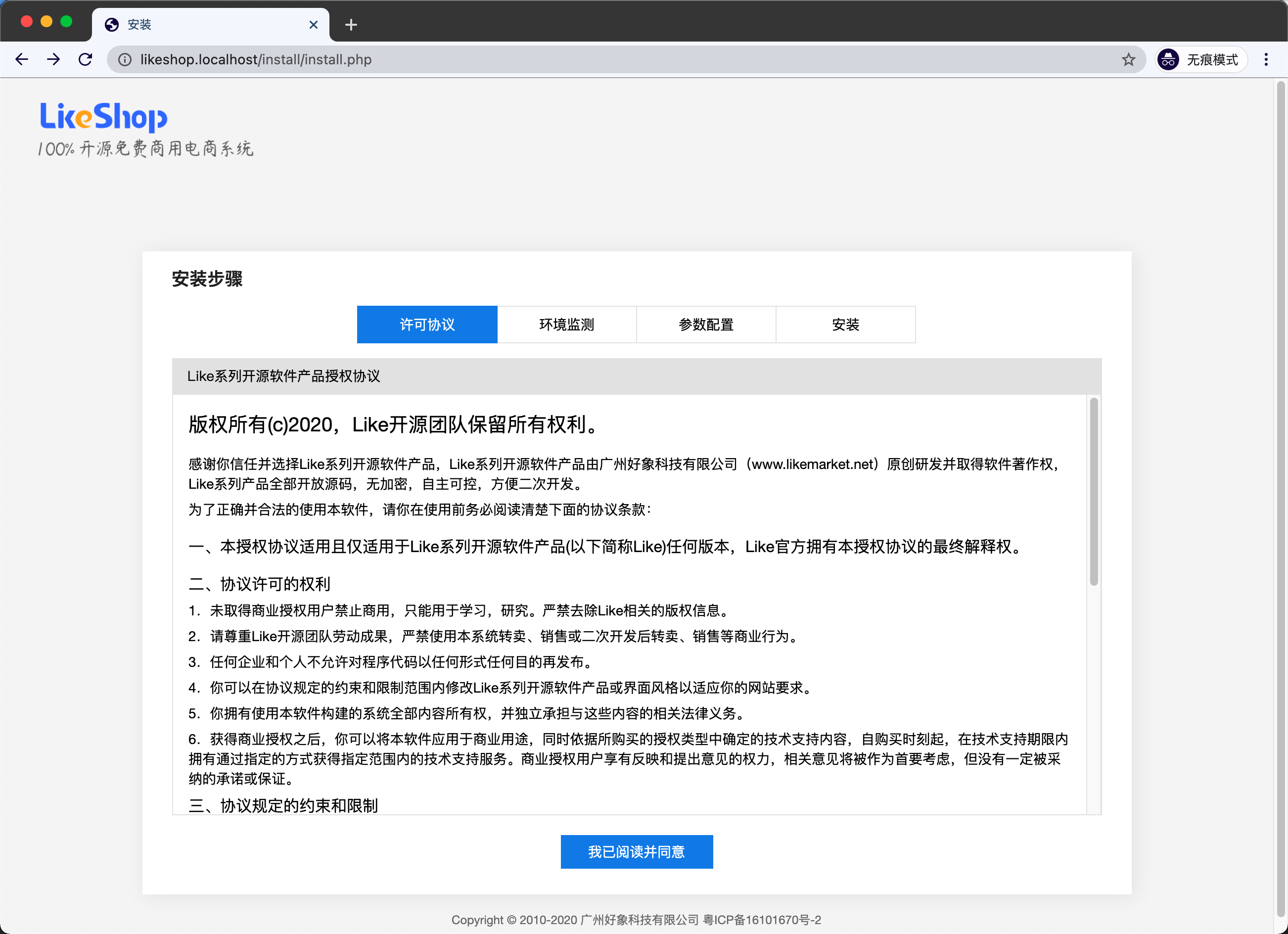Select the 环境监测 step tab

coord(567,325)
